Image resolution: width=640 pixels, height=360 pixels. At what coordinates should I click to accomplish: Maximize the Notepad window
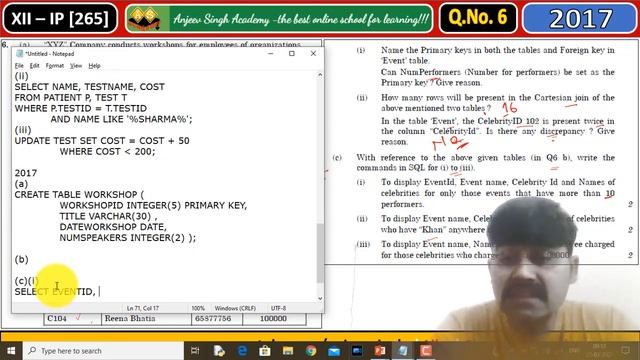(292, 53)
